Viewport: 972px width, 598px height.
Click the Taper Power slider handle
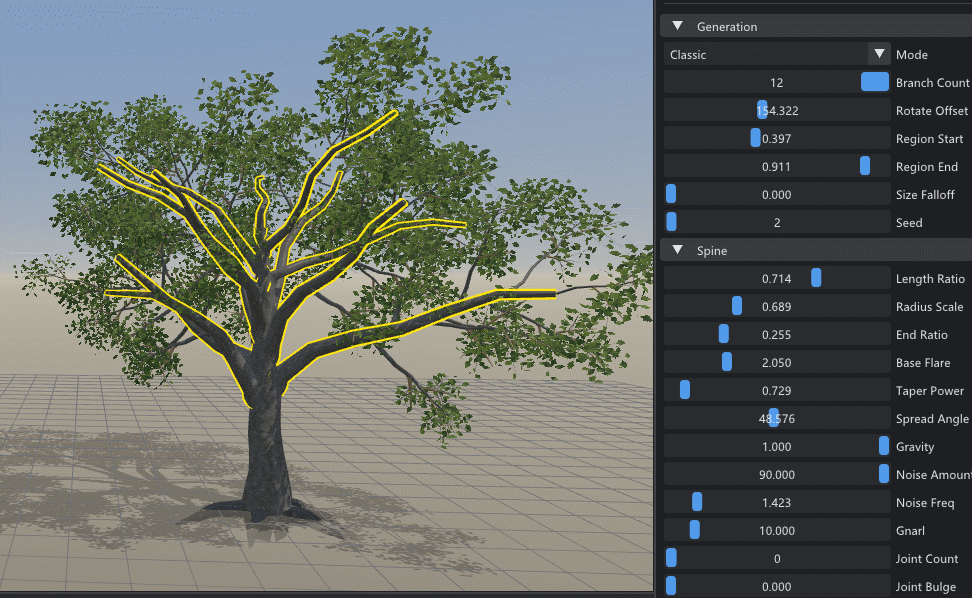[684, 390]
